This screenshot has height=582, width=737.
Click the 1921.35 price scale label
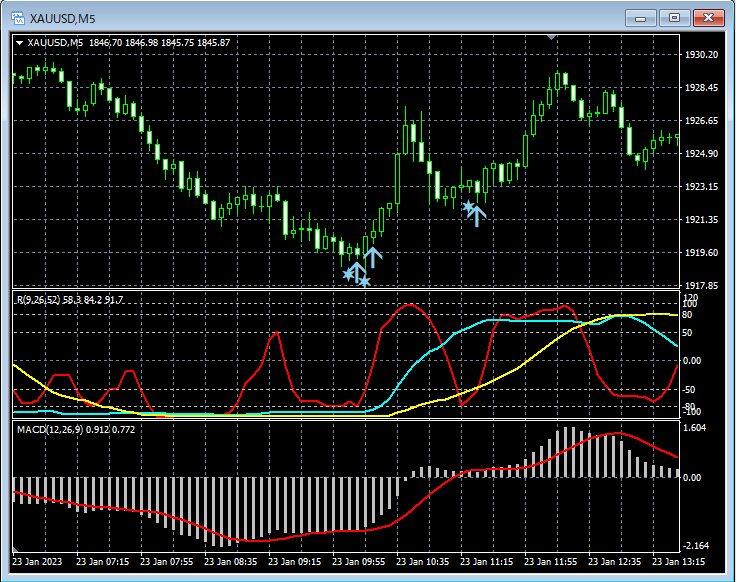tap(701, 220)
